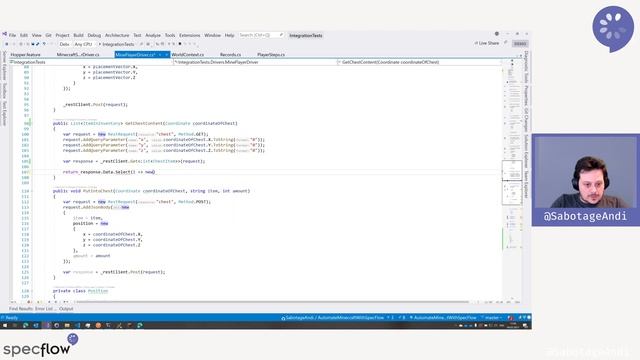The image size is (640, 360).
Task: Open the Output panel tab
Action: (66, 309)
